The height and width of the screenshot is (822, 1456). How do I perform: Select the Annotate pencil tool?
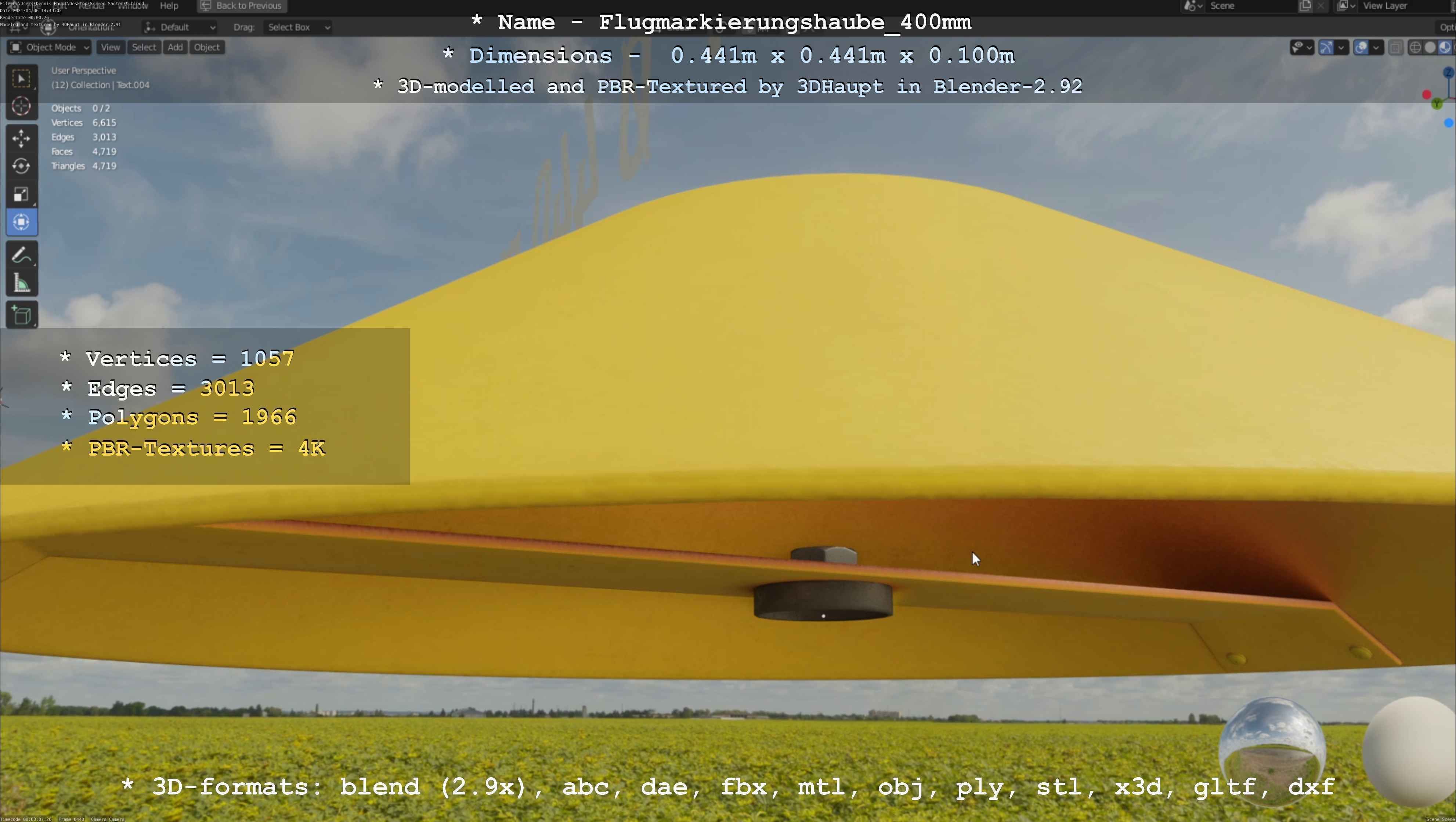pos(21,256)
